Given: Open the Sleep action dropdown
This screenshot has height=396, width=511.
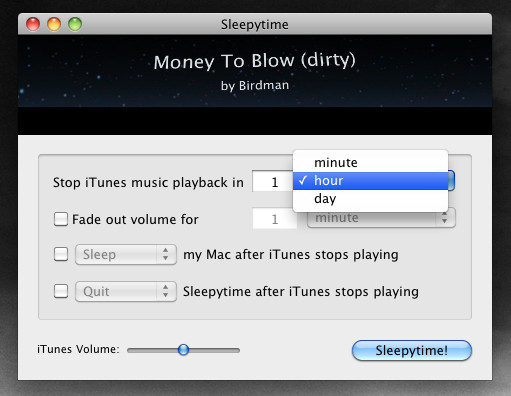Looking at the screenshot, I should point(126,255).
